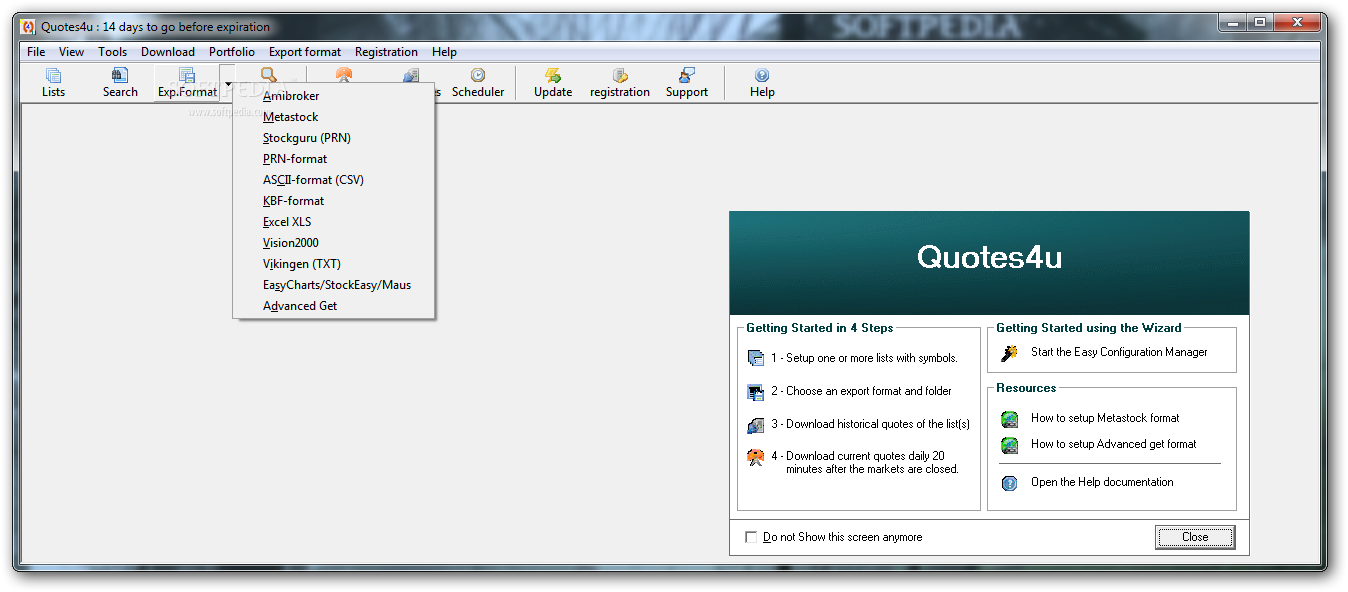Open the Registration menu
The width and height of the screenshot is (1348, 592).
(386, 52)
